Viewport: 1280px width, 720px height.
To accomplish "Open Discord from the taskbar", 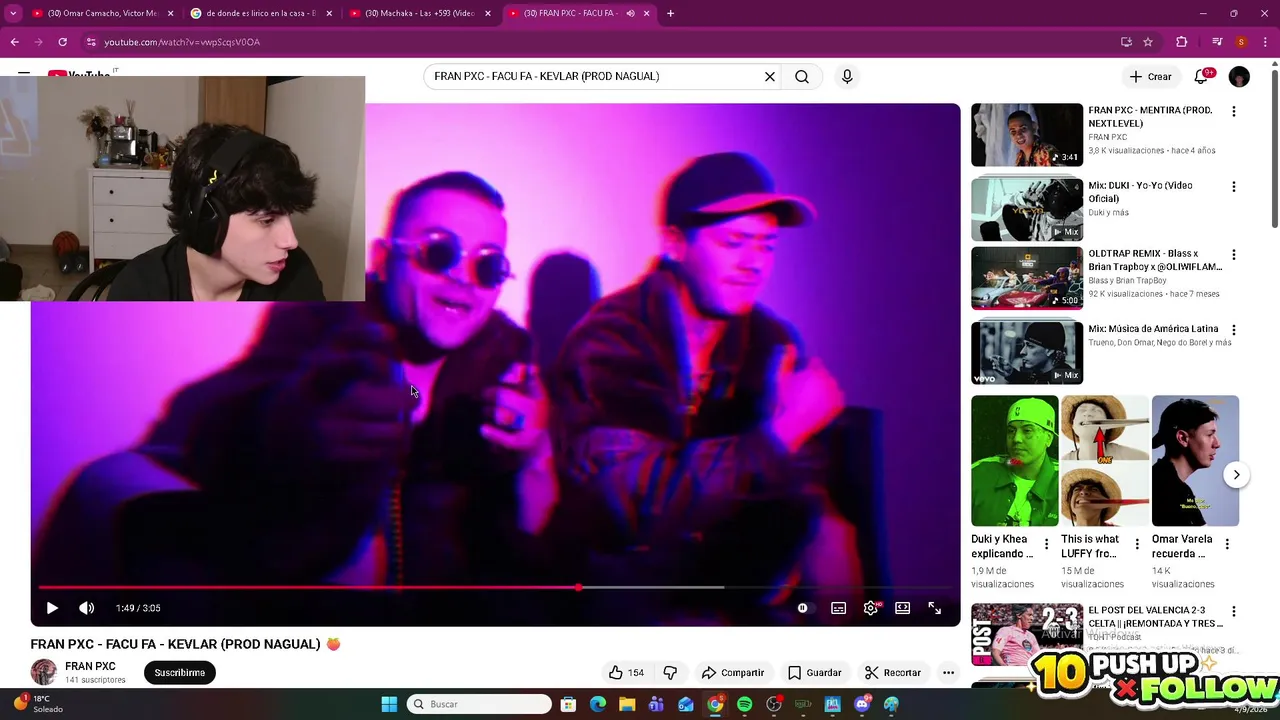I will pyautogui.click(x=862, y=704).
